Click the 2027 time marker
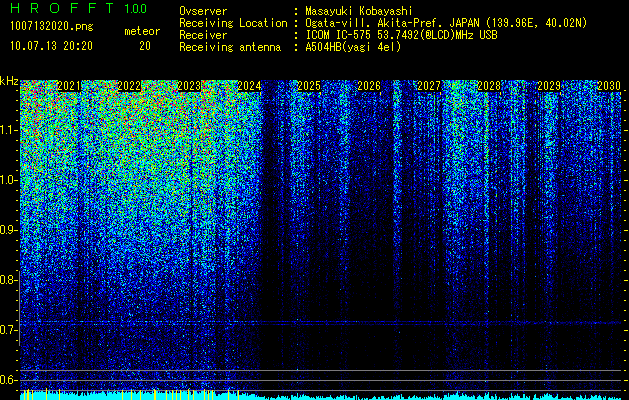Screen dimensions: 629x400 429,86
